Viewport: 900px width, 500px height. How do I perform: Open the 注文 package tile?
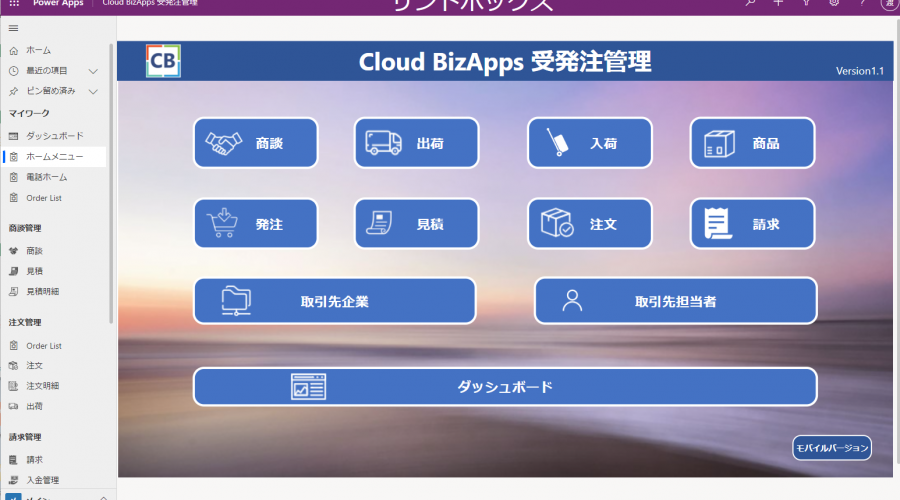pyautogui.click(x=589, y=224)
